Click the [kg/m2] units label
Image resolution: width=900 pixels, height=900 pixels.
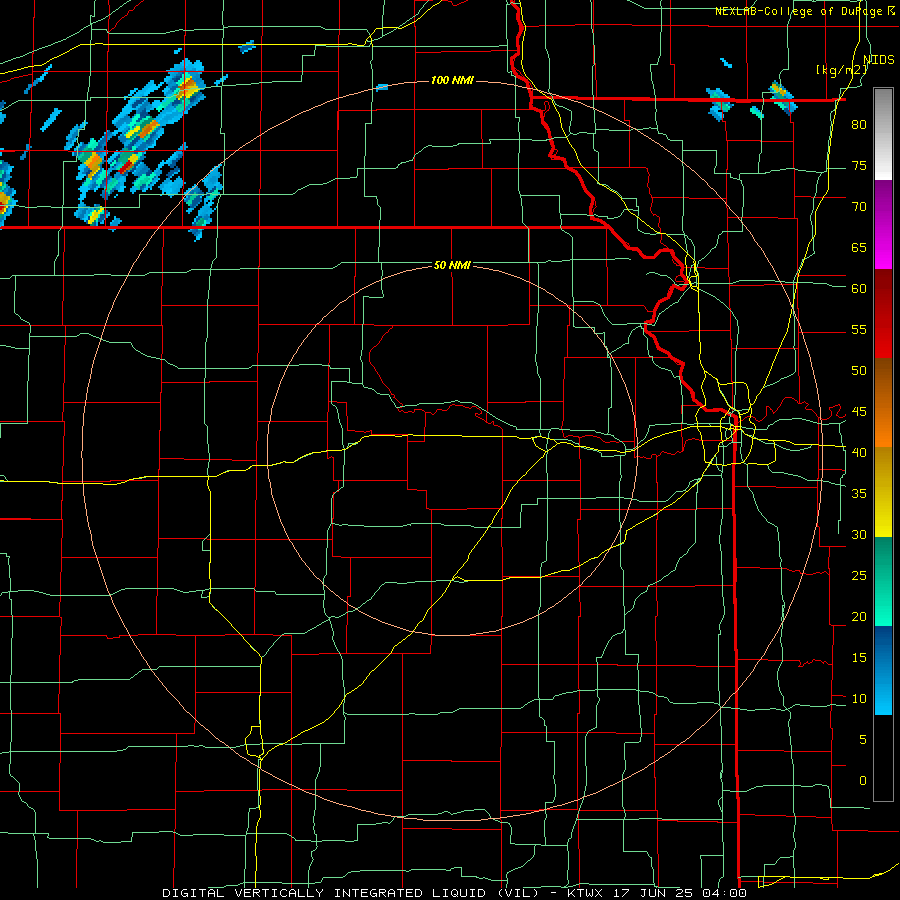841,70
